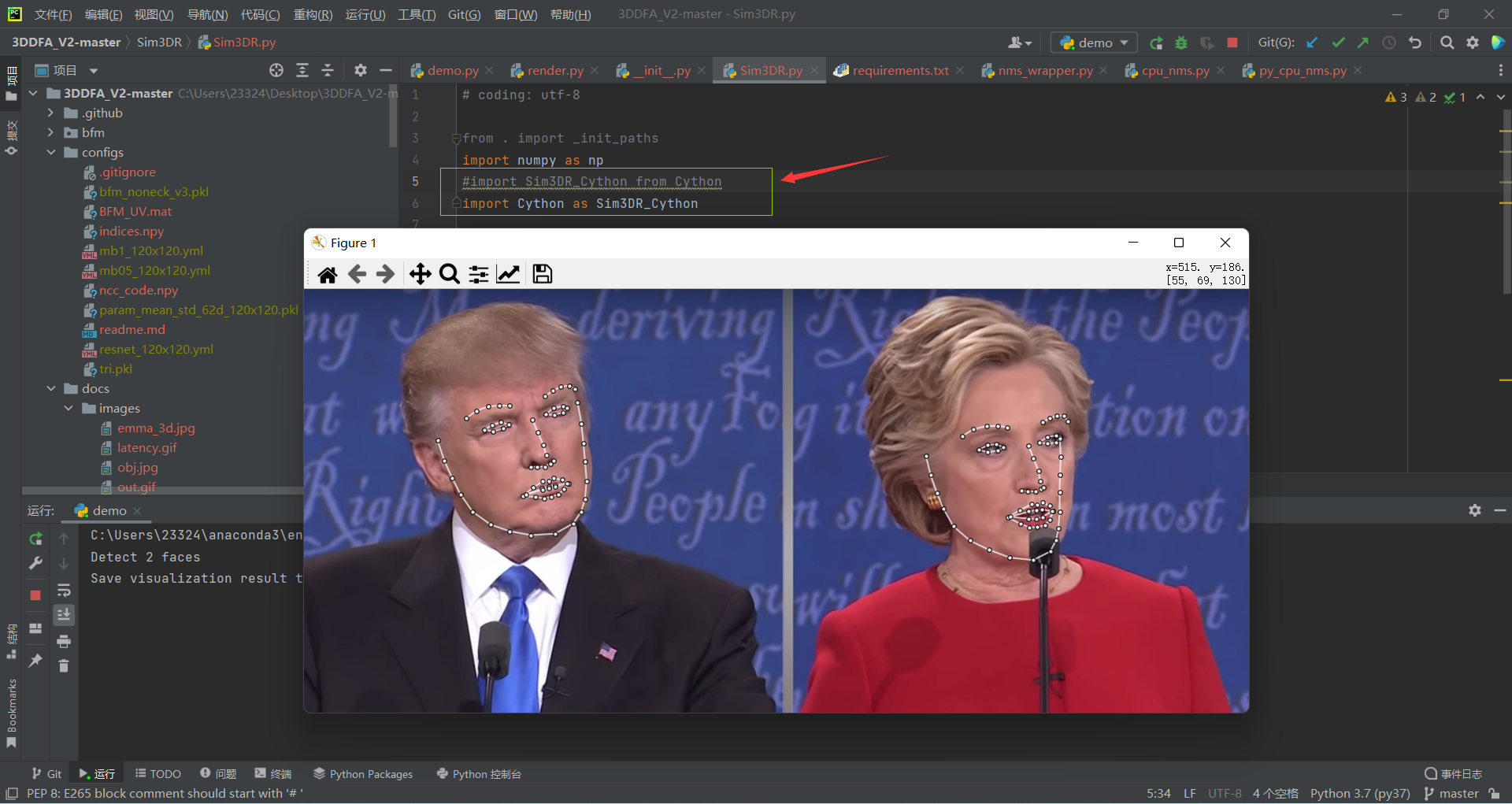Screen dimensions: 1512x804
Task: Close the Sim3DR.py editor tab
Action: [x=814, y=70]
